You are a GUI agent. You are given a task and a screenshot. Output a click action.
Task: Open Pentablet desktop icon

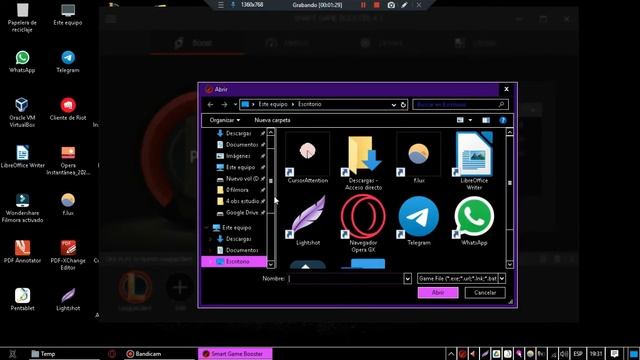click(22, 300)
